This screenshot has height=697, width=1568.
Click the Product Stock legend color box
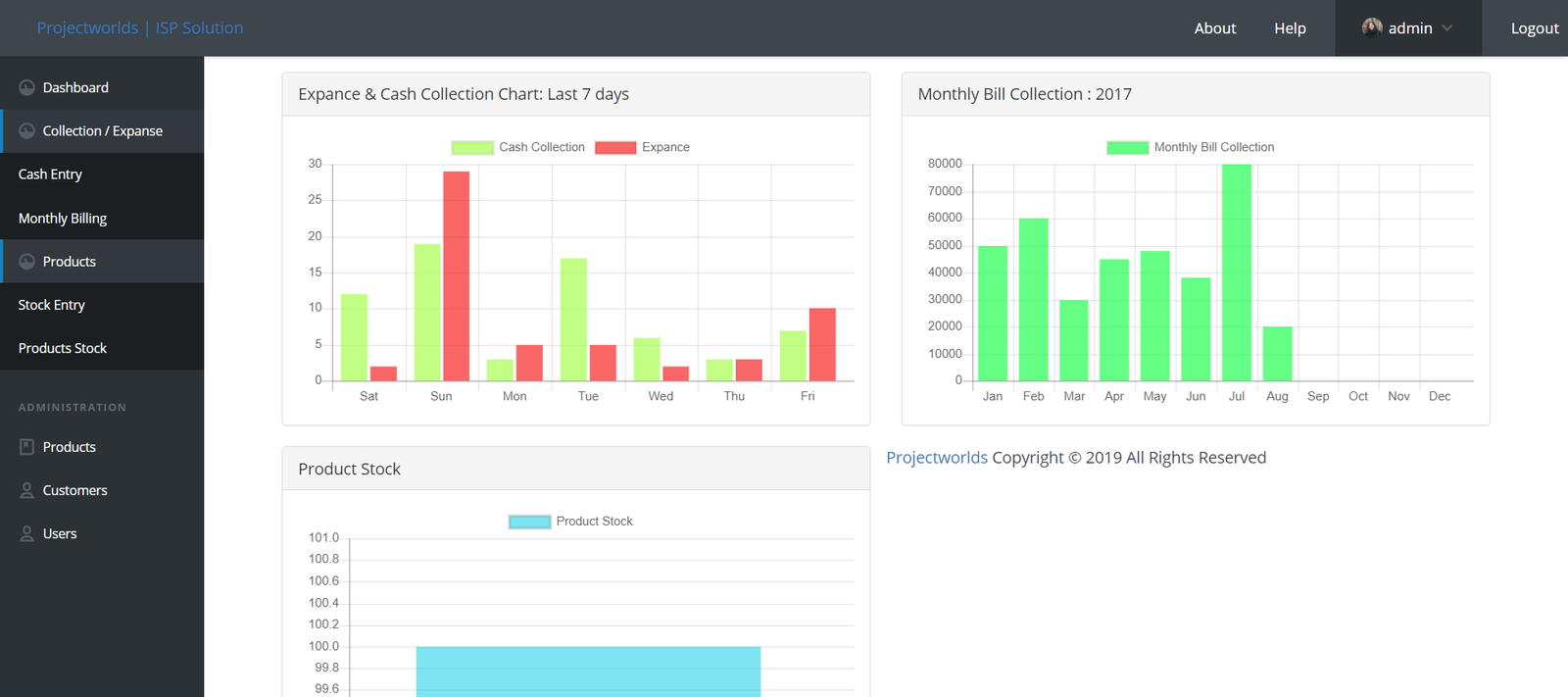(529, 522)
